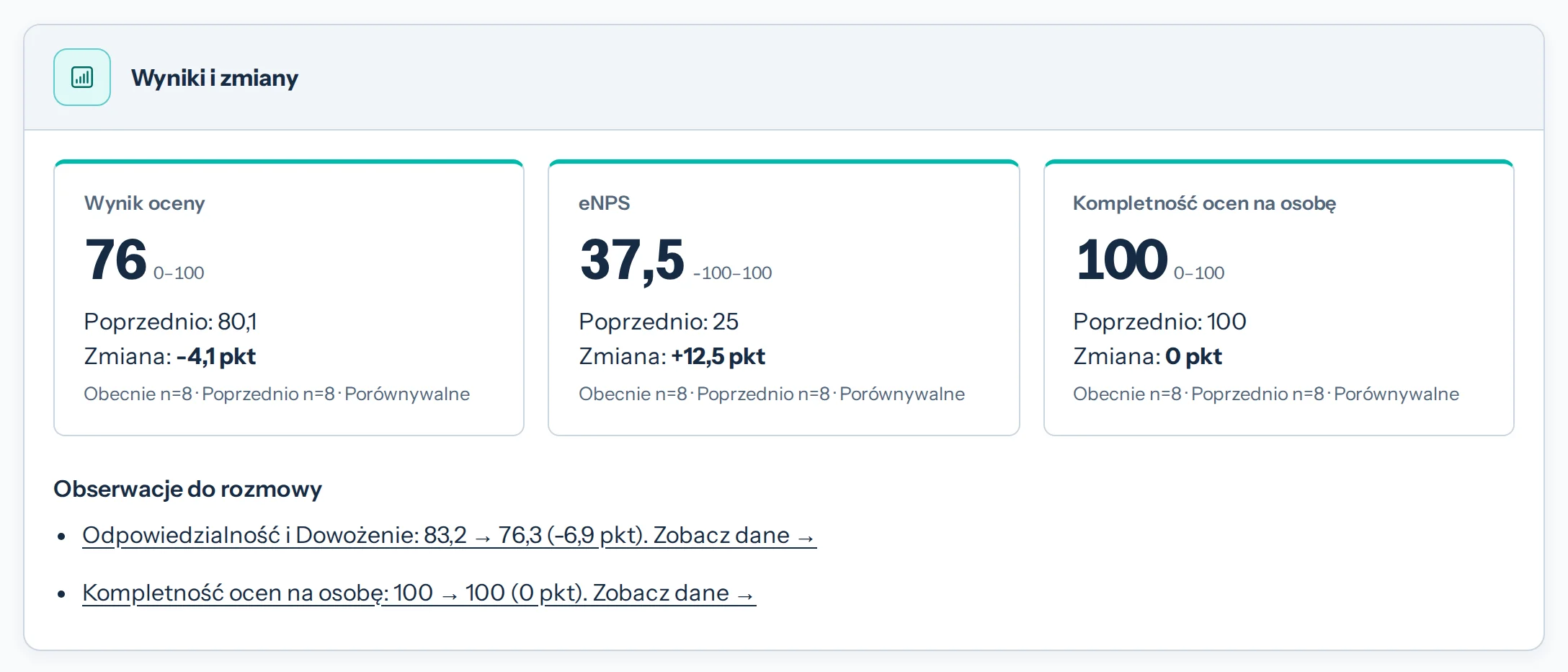Click the Obserwacje do rozmowy heading
Screen dimensions: 1568x672
(x=187, y=489)
